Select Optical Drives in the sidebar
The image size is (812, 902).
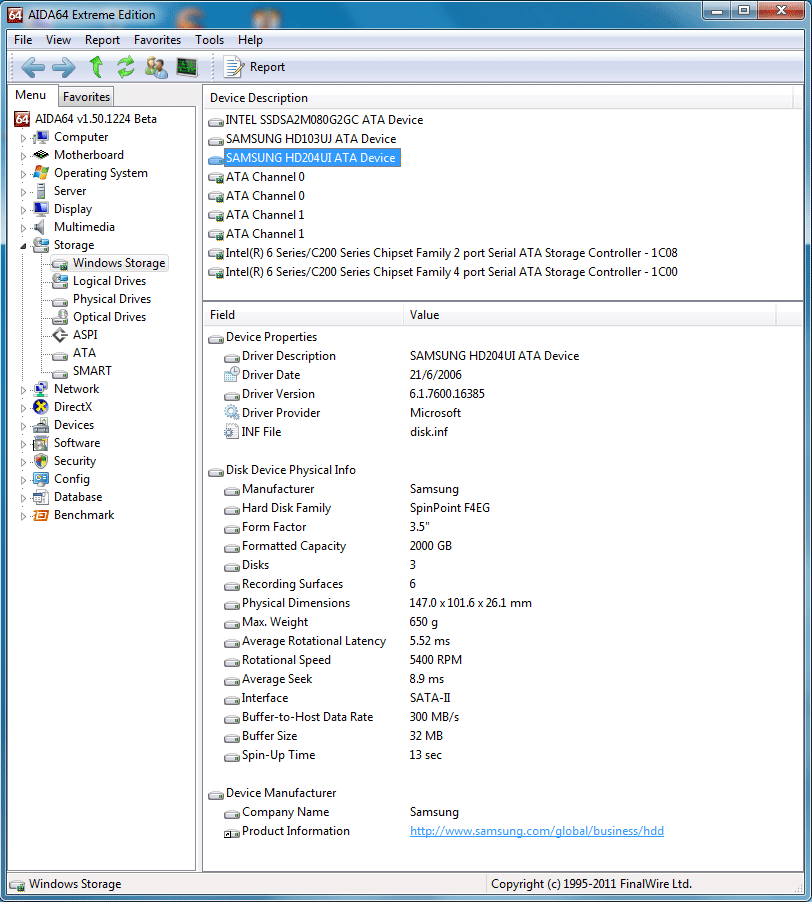point(110,316)
